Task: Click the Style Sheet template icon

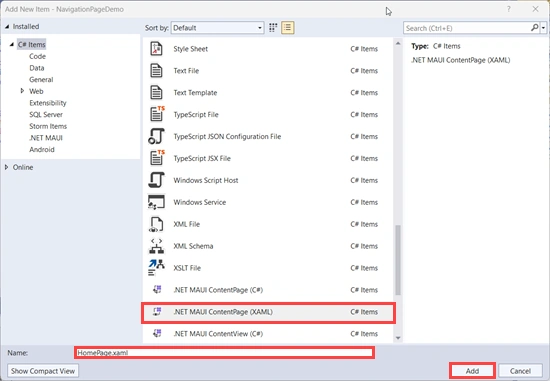Action: [156, 49]
